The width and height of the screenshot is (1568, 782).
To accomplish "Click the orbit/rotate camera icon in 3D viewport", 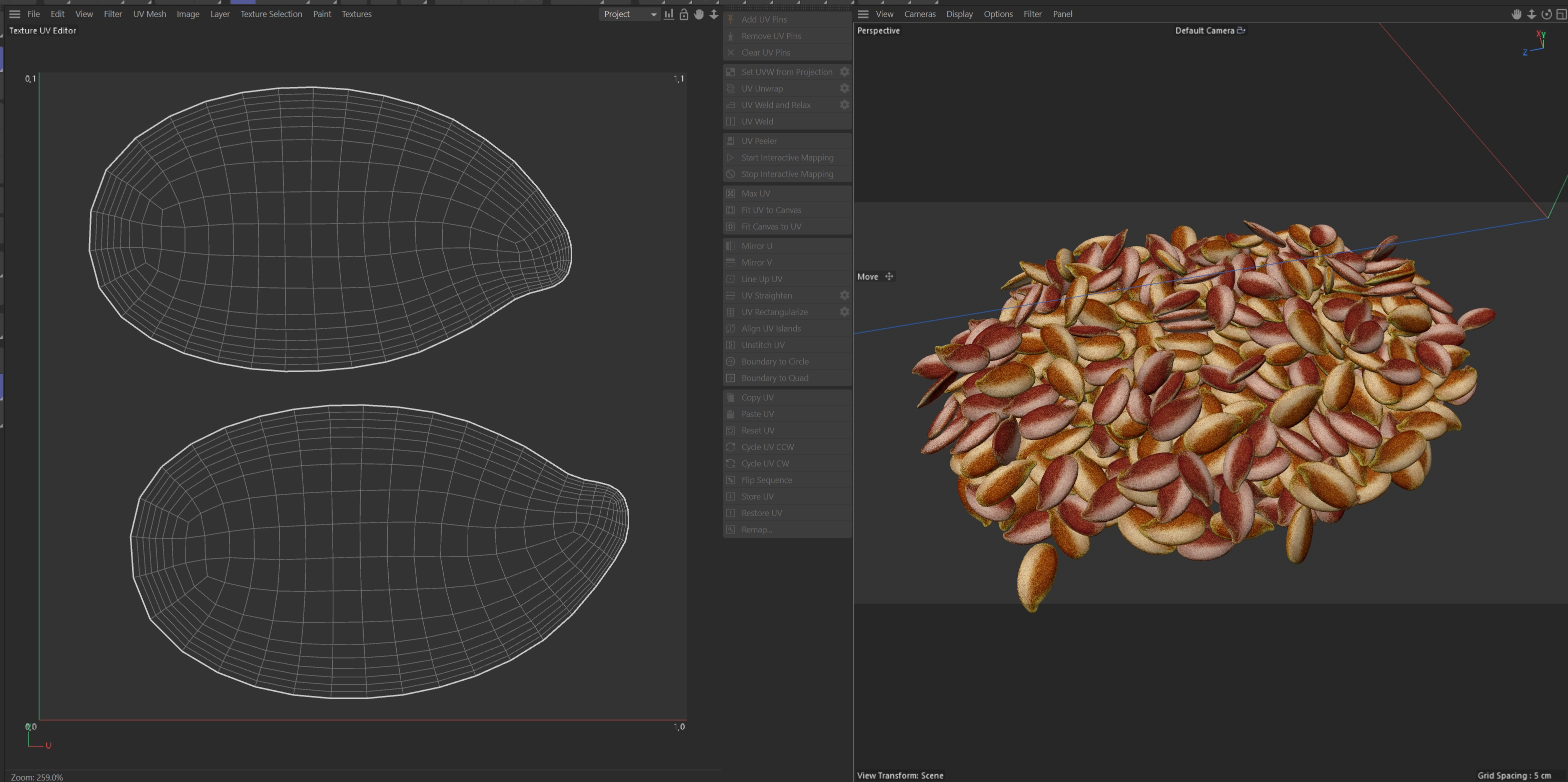I will coord(1546,14).
